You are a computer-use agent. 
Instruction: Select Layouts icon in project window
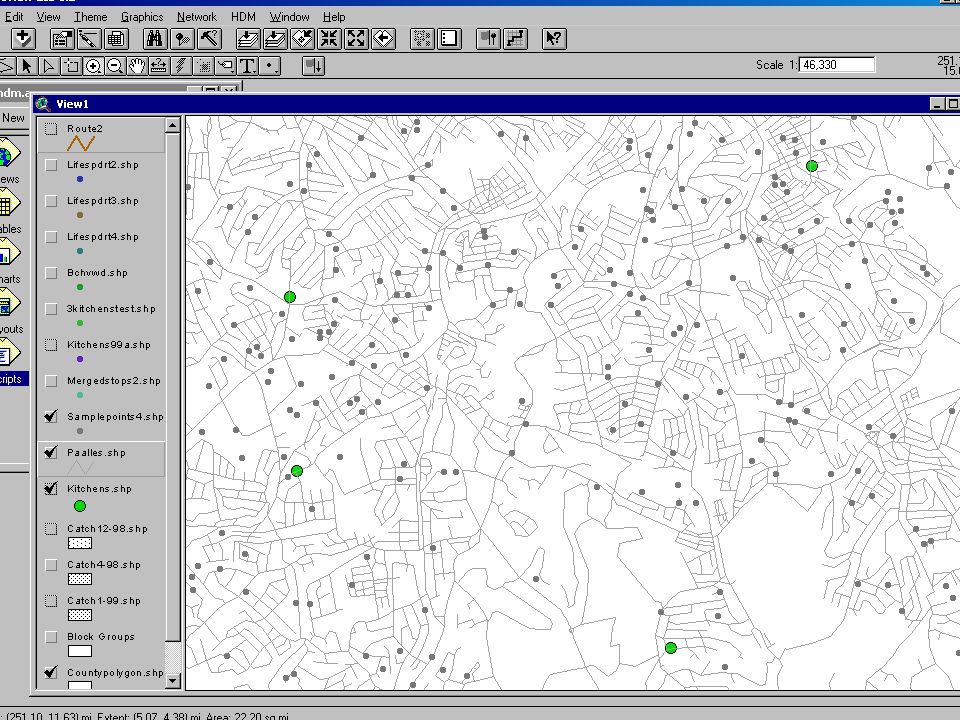9,304
